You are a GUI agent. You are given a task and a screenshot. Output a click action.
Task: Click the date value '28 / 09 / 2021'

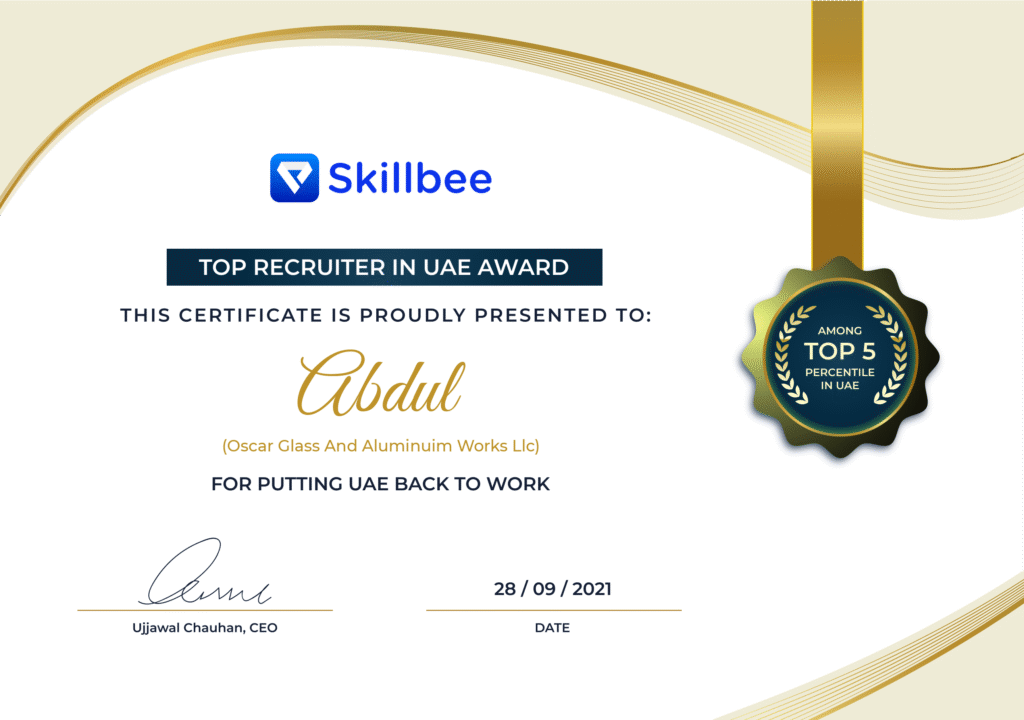(552, 589)
